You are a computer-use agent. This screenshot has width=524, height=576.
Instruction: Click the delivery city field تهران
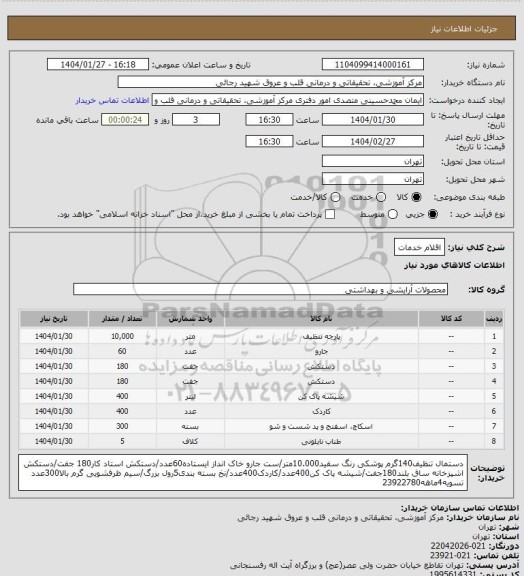coord(373,179)
